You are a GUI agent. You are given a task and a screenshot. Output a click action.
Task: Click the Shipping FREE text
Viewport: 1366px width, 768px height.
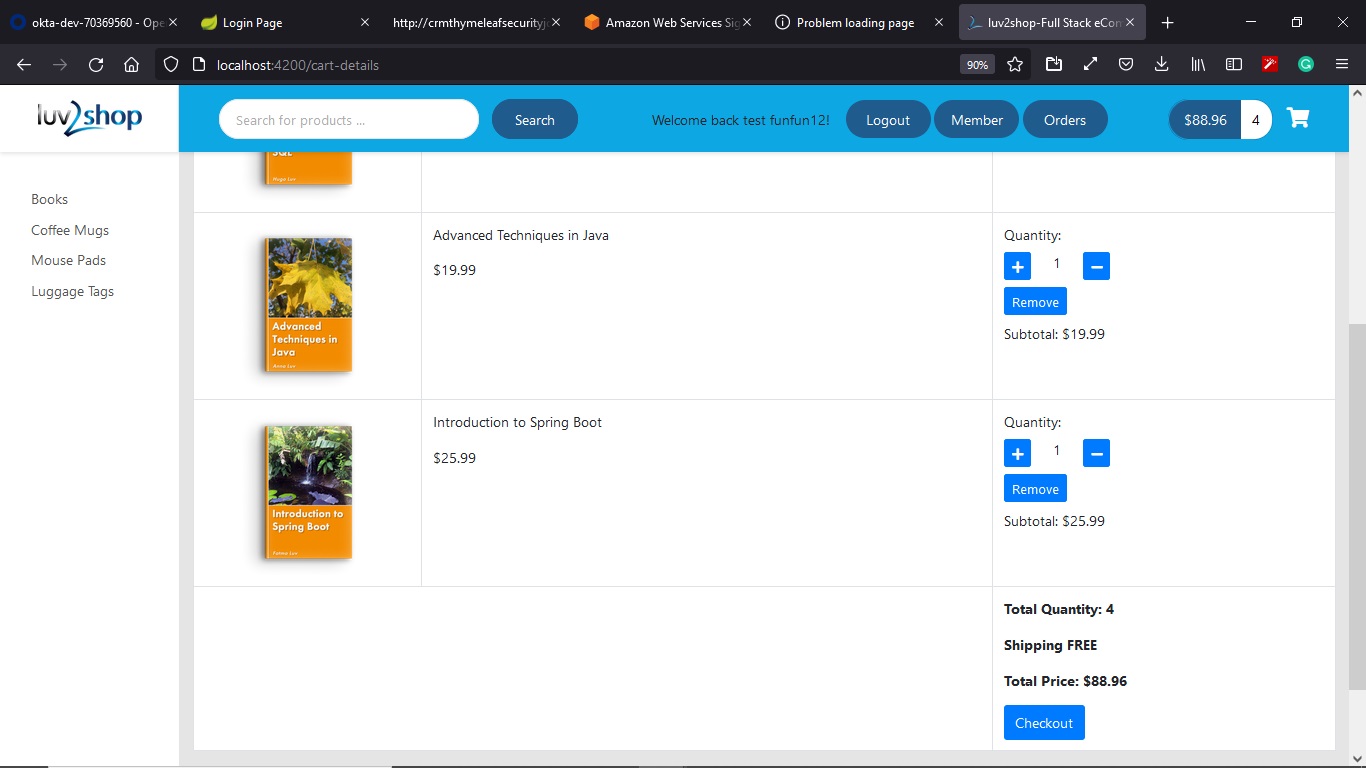[1050, 645]
